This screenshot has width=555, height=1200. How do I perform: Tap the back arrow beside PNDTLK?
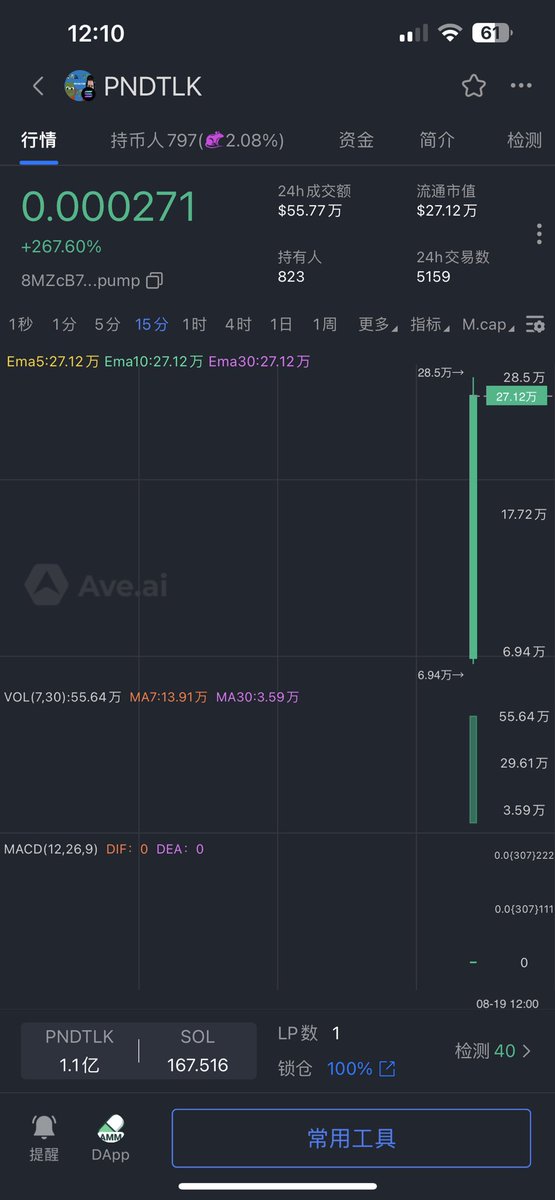click(38, 86)
